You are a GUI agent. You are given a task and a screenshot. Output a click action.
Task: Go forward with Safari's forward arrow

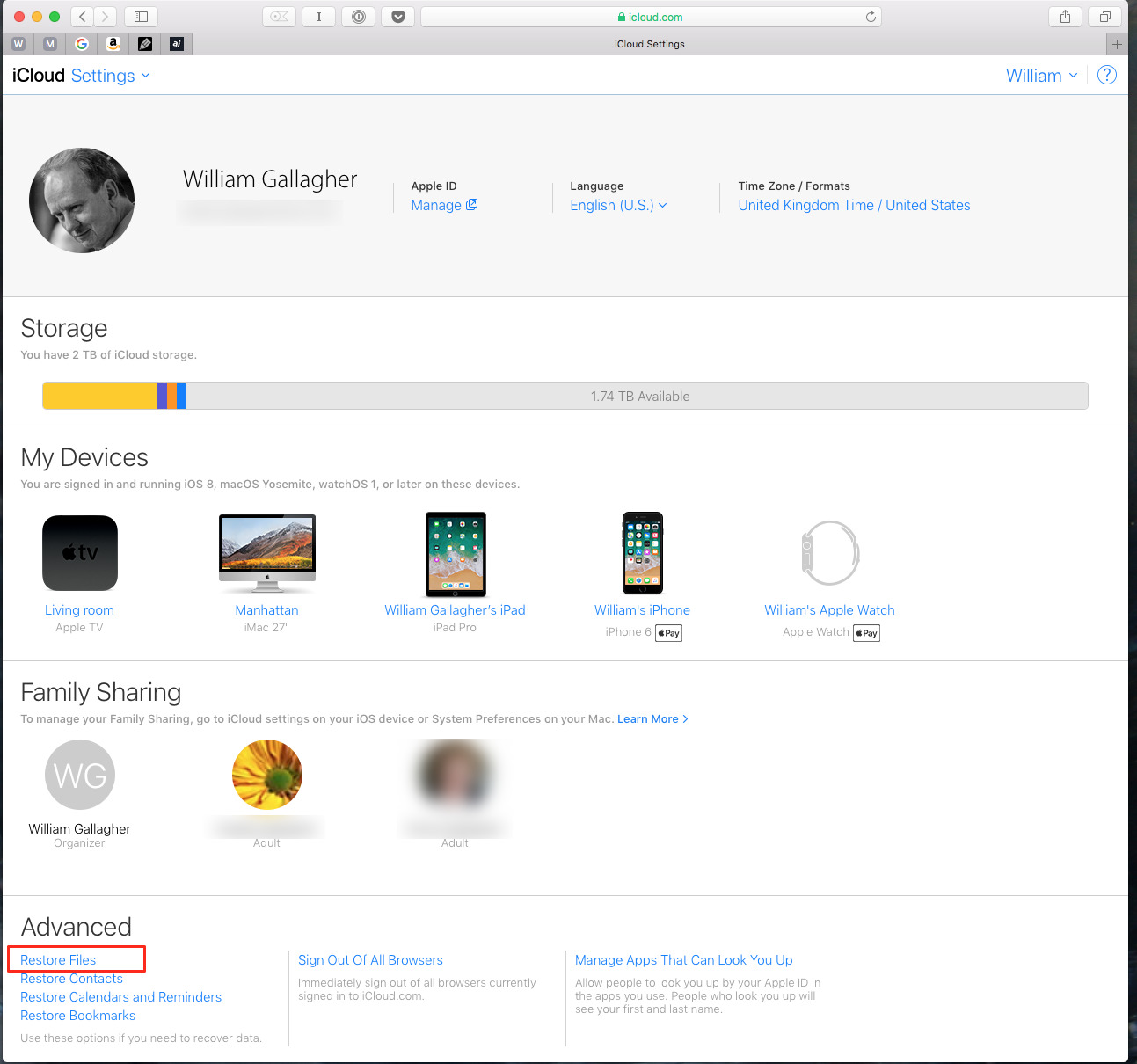click(x=105, y=17)
